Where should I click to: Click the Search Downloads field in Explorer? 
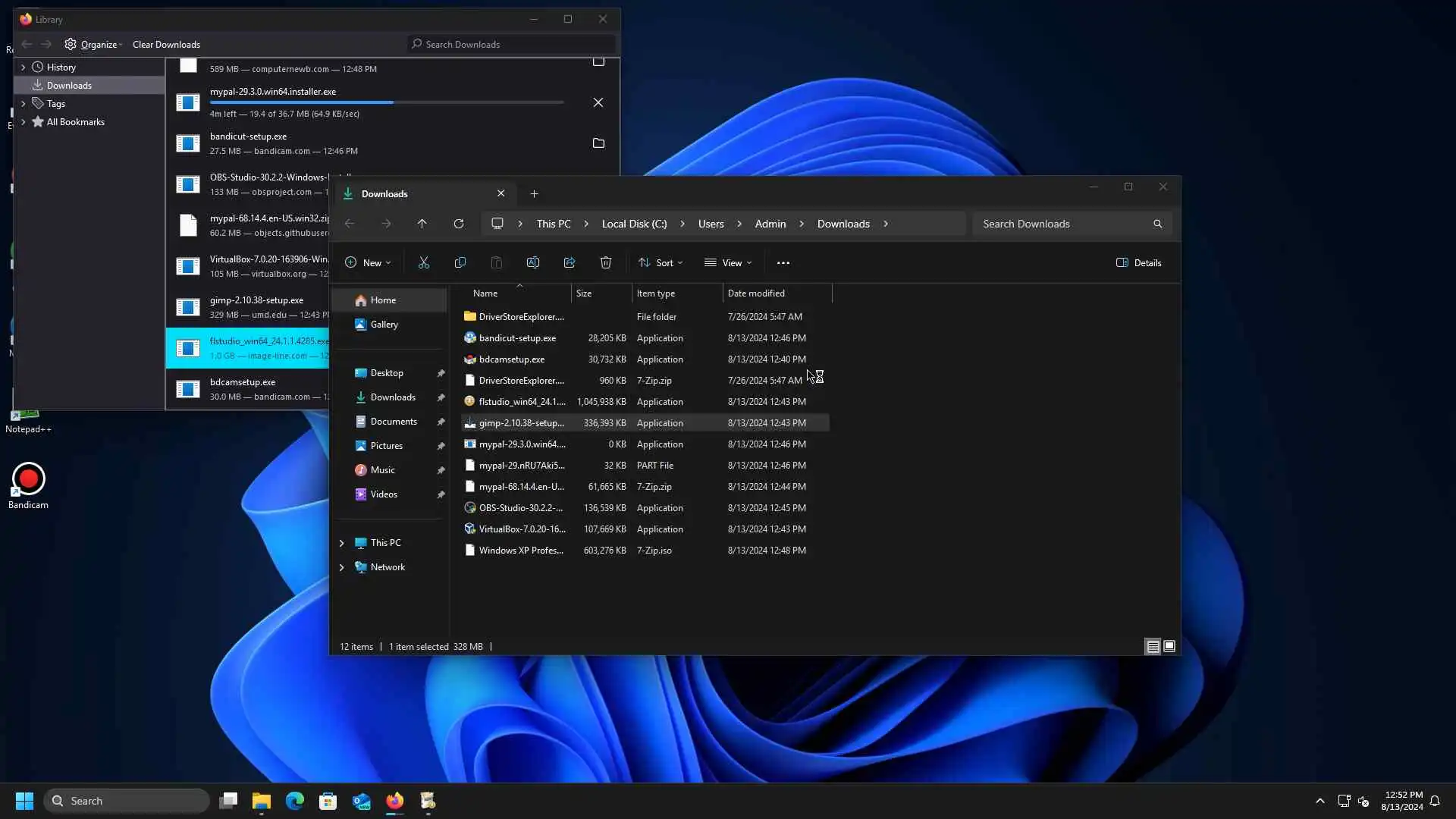click(x=1062, y=224)
